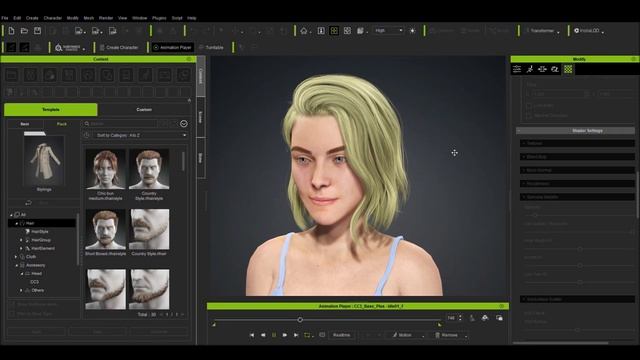Screen dimensions: 640x360
Task: Click the picture-in-picture icon in Animation Player
Action: point(499,318)
